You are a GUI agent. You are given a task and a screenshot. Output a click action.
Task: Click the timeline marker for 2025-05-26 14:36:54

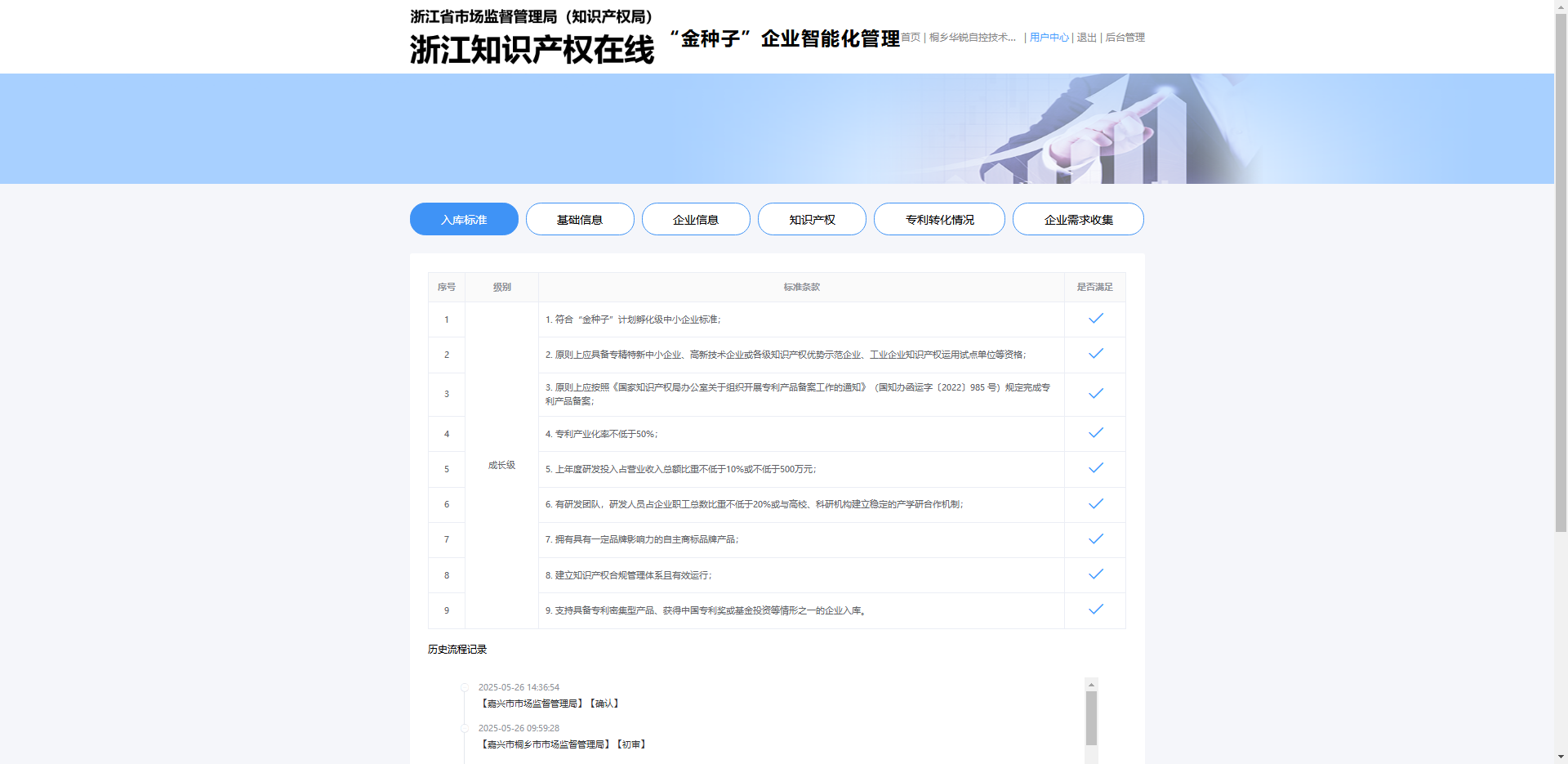click(x=465, y=688)
